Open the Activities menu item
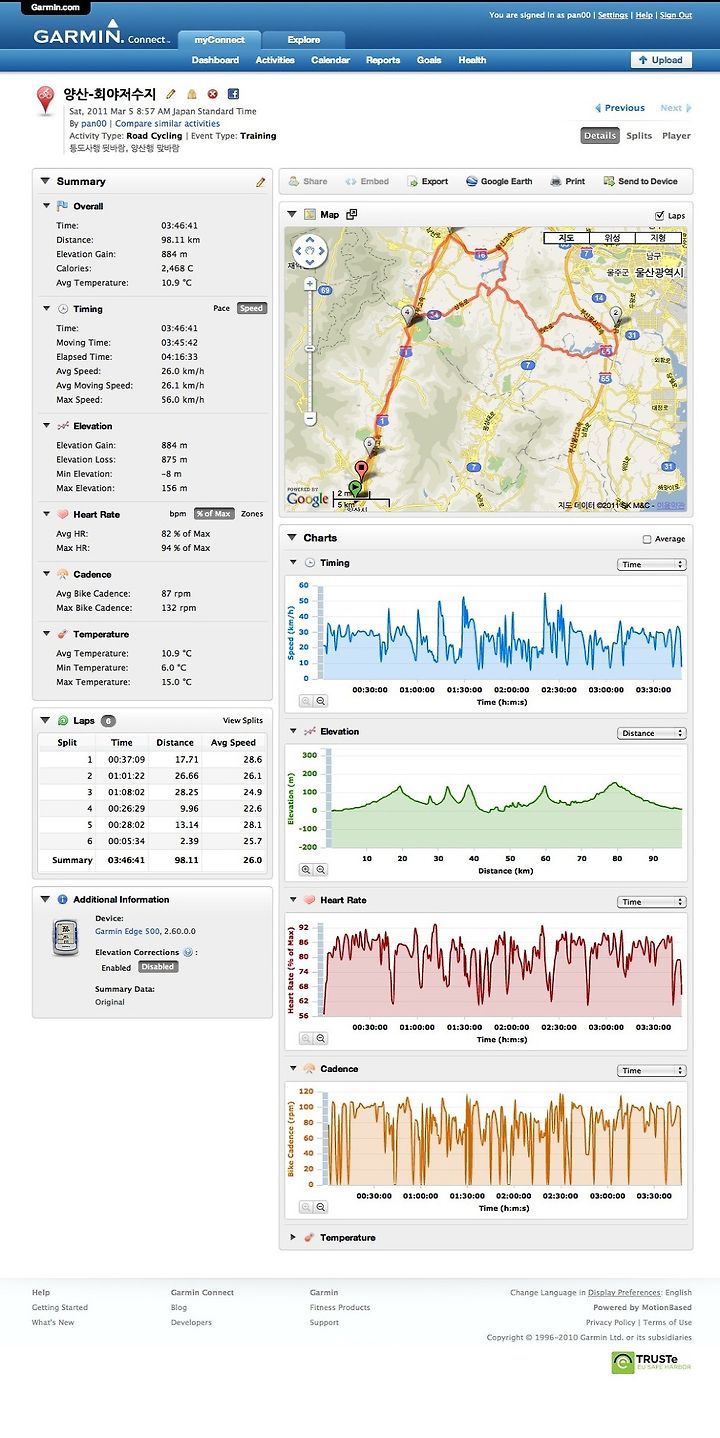 click(275, 60)
